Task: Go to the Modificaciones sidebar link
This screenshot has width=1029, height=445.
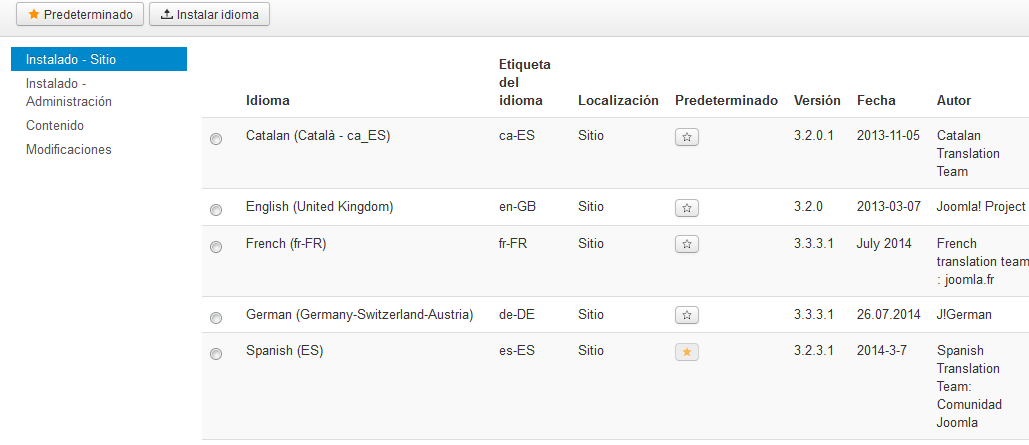Action: coord(69,149)
